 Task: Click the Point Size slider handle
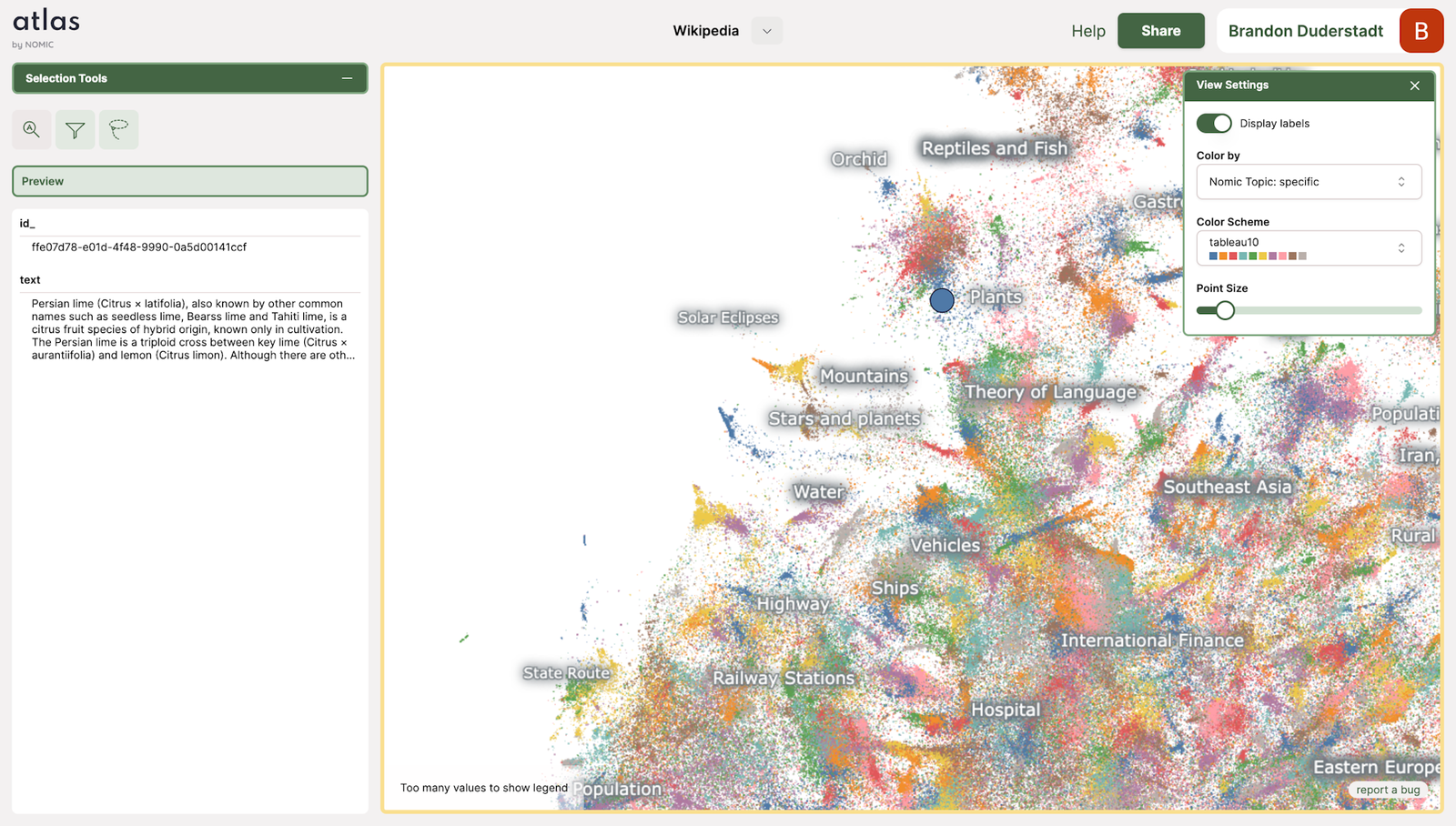click(x=1225, y=310)
